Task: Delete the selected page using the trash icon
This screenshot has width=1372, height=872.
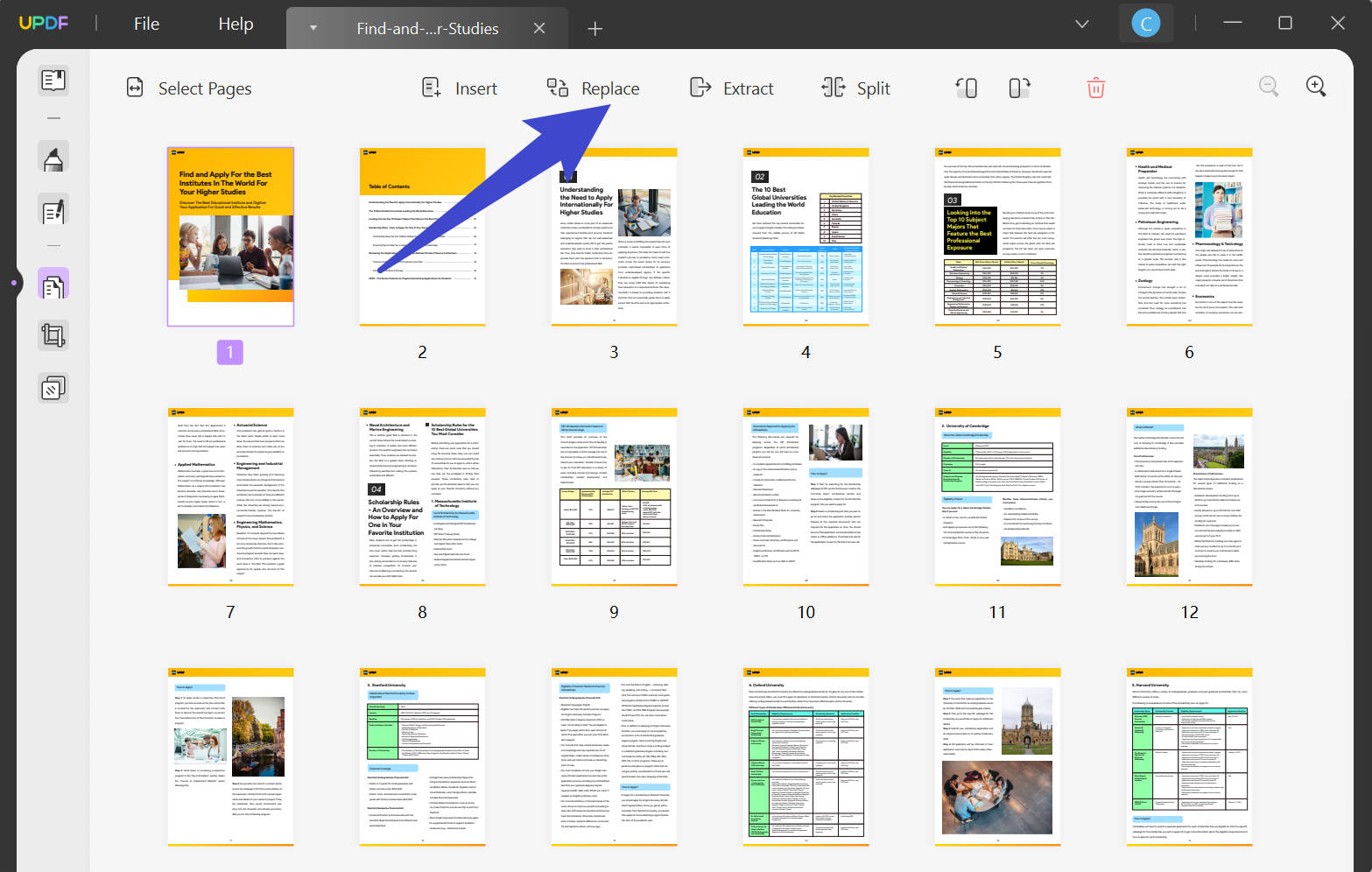Action: (x=1095, y=88)
